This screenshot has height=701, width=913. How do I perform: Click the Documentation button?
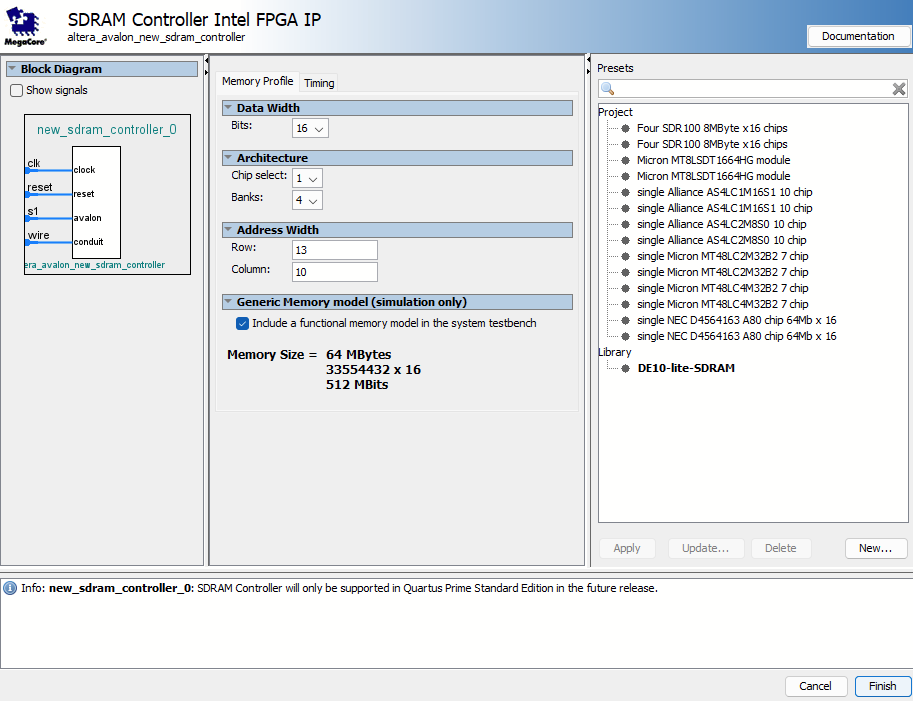858,35
